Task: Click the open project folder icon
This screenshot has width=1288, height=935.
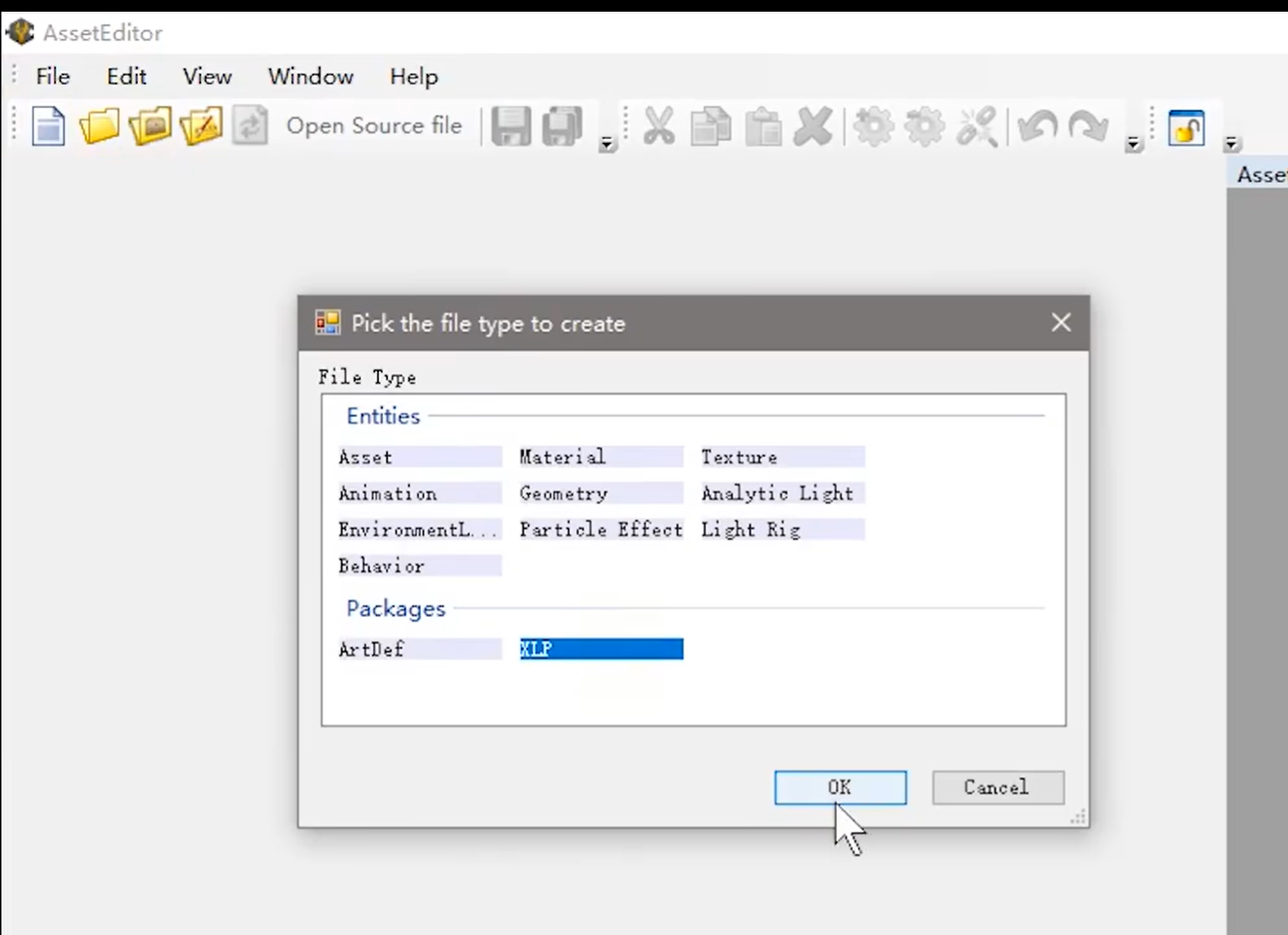Action: (150, 126)
